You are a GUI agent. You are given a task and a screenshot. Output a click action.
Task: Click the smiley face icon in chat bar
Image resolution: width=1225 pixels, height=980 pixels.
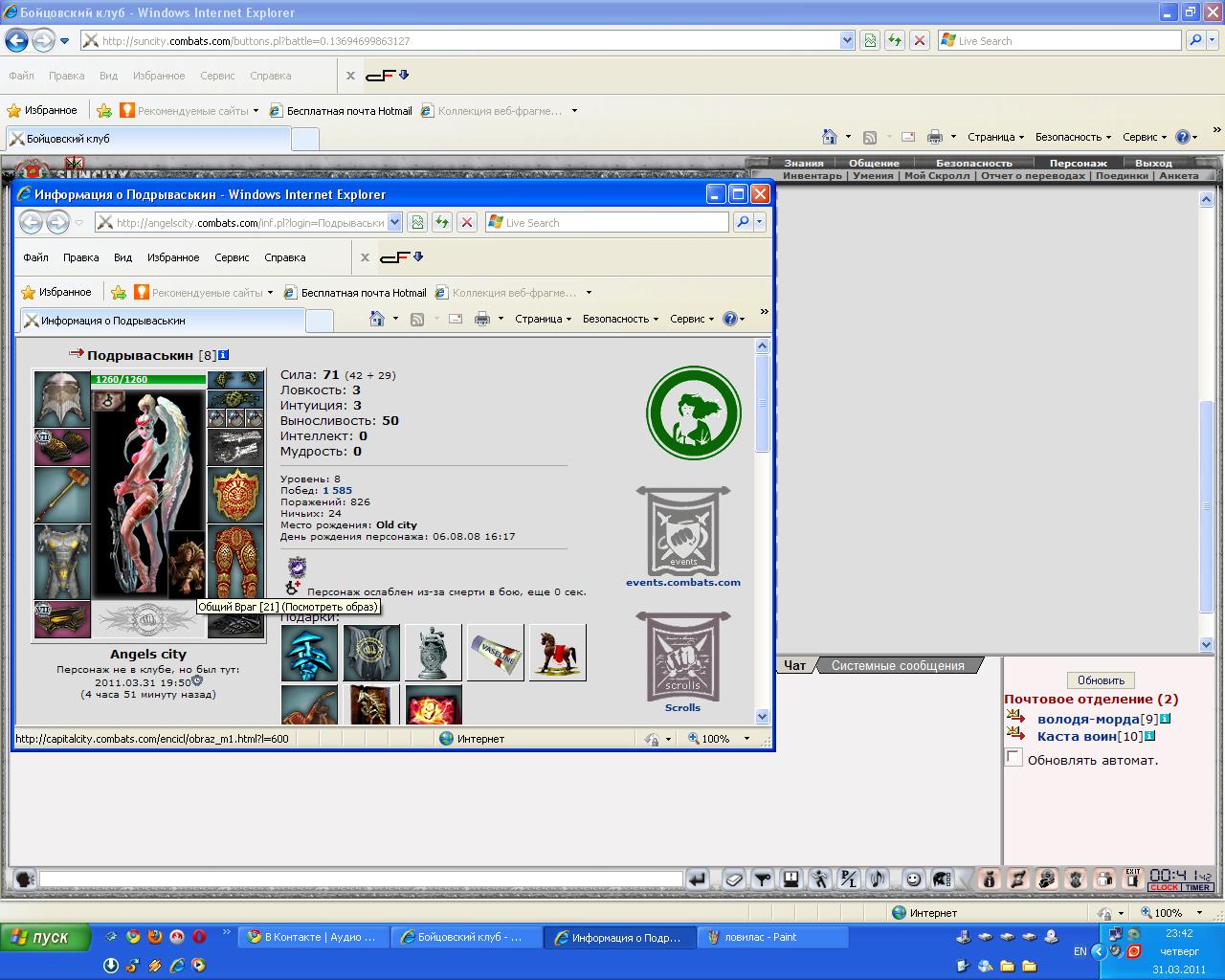coord(914,879)
